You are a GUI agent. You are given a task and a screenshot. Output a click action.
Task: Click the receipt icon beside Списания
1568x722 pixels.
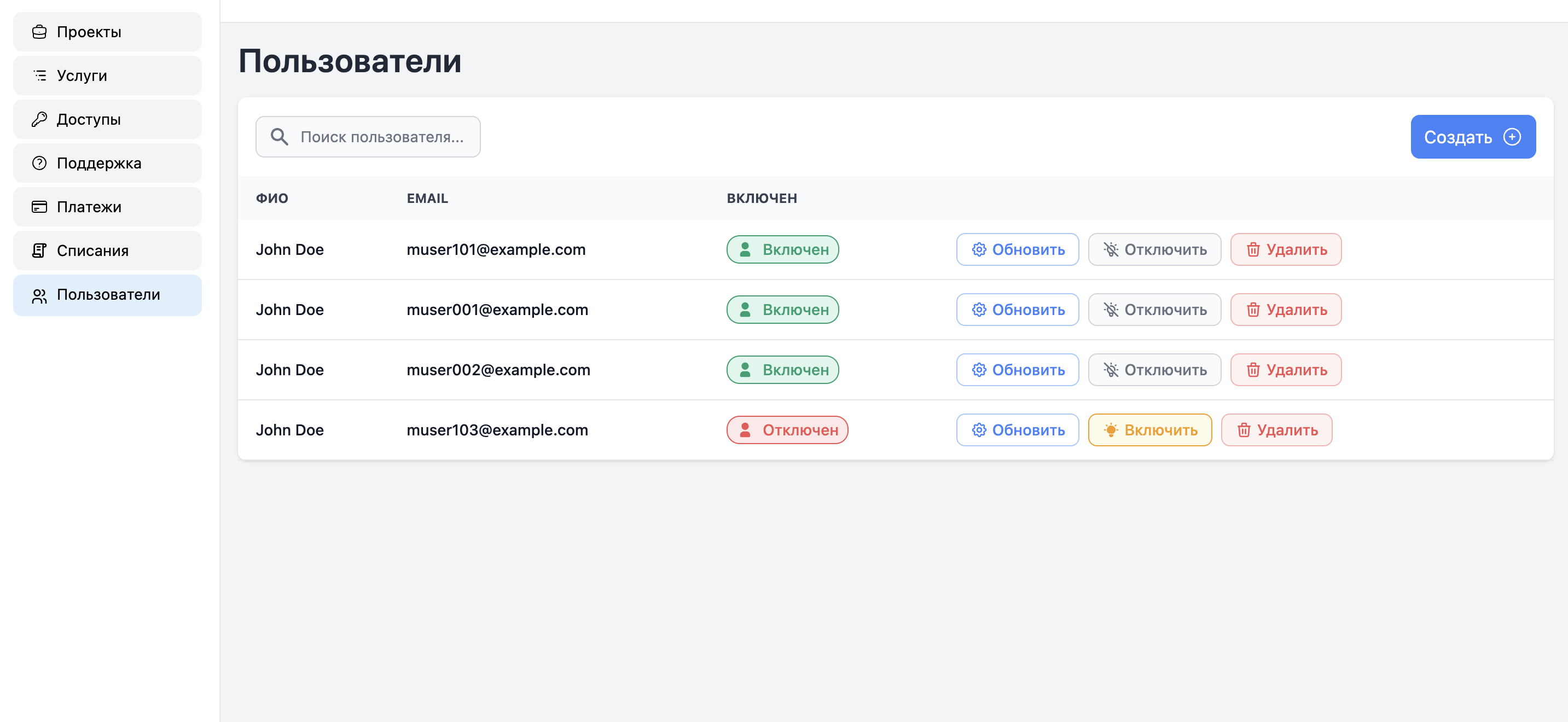pyautogui.click(x=39, y=251)
